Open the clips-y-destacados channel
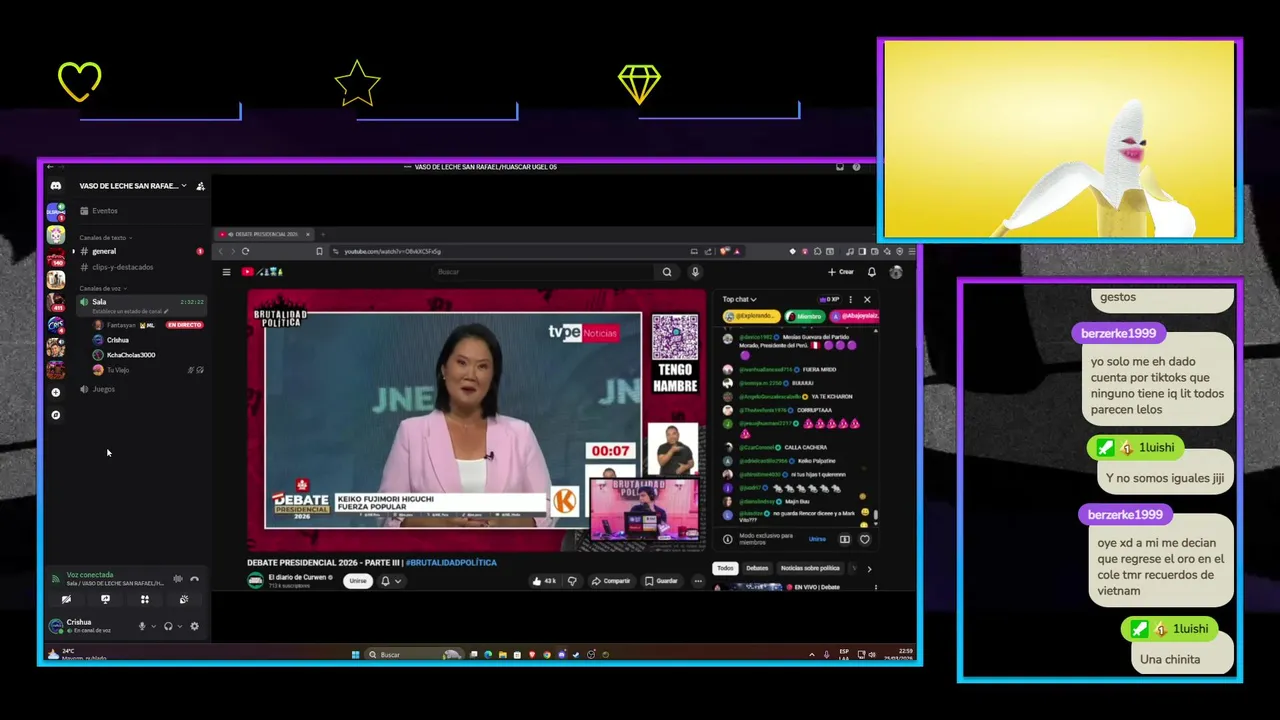This screenshot has width=1280, height=720. point(122,267)
